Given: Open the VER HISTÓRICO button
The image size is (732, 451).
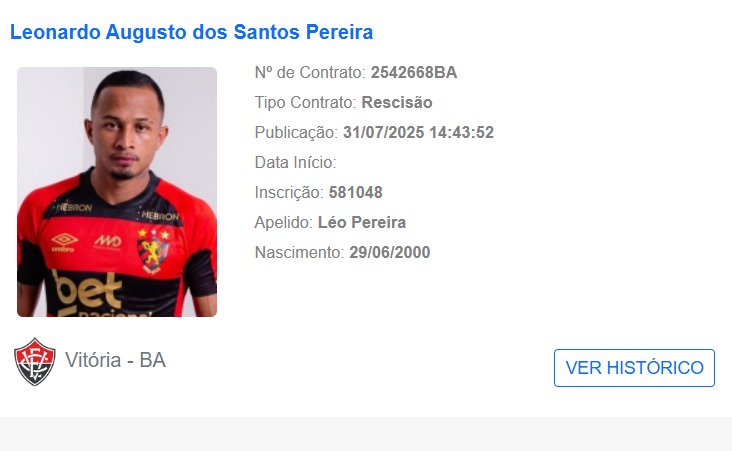Looking at the screenshot, I should pos(634,368).
